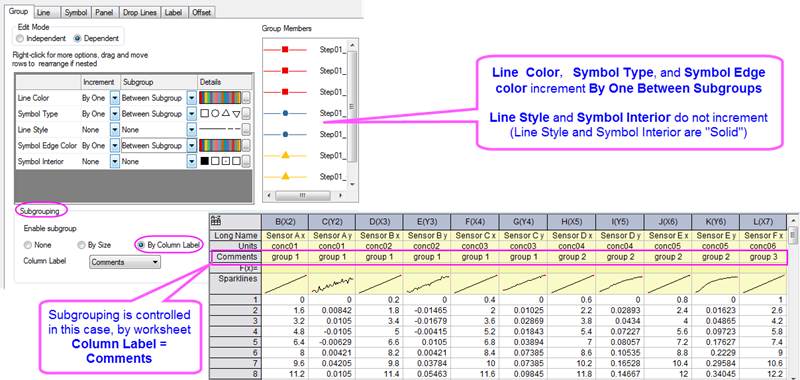Screen dimensions: 800x380
Task: Expand Symbol Type Subgroup dropdown
Action: pos(191,114)
